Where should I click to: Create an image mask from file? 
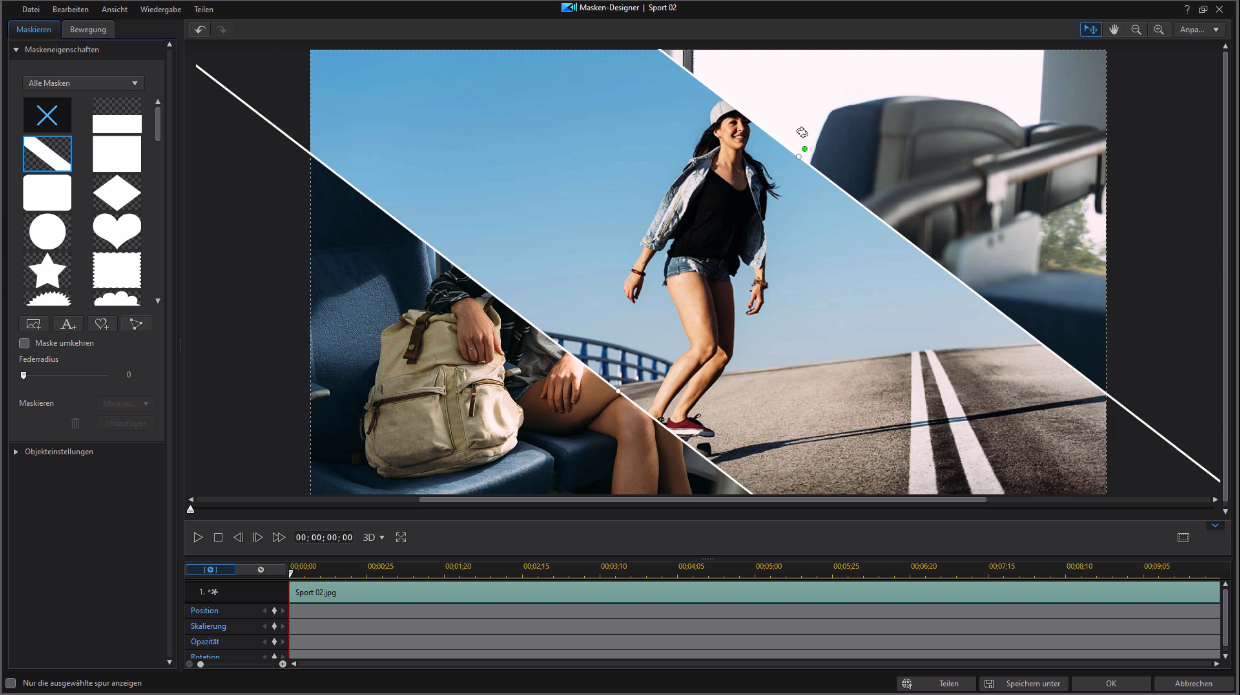click(x=34, y=323)
